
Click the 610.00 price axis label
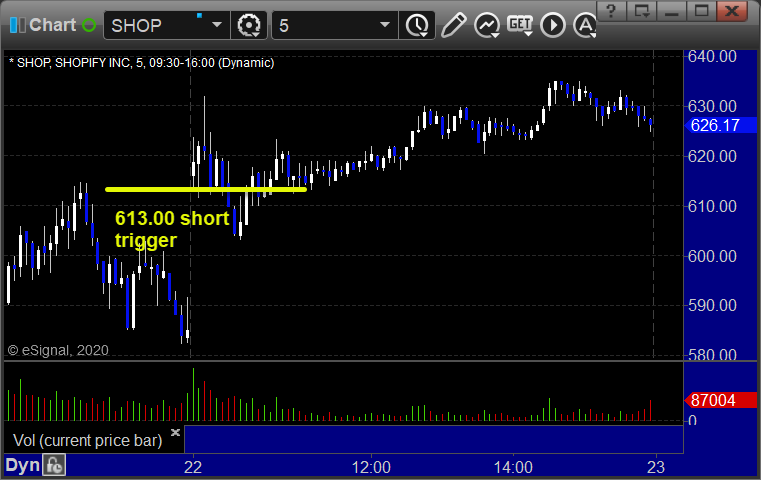pyautogui.click(x=712, y=206)
